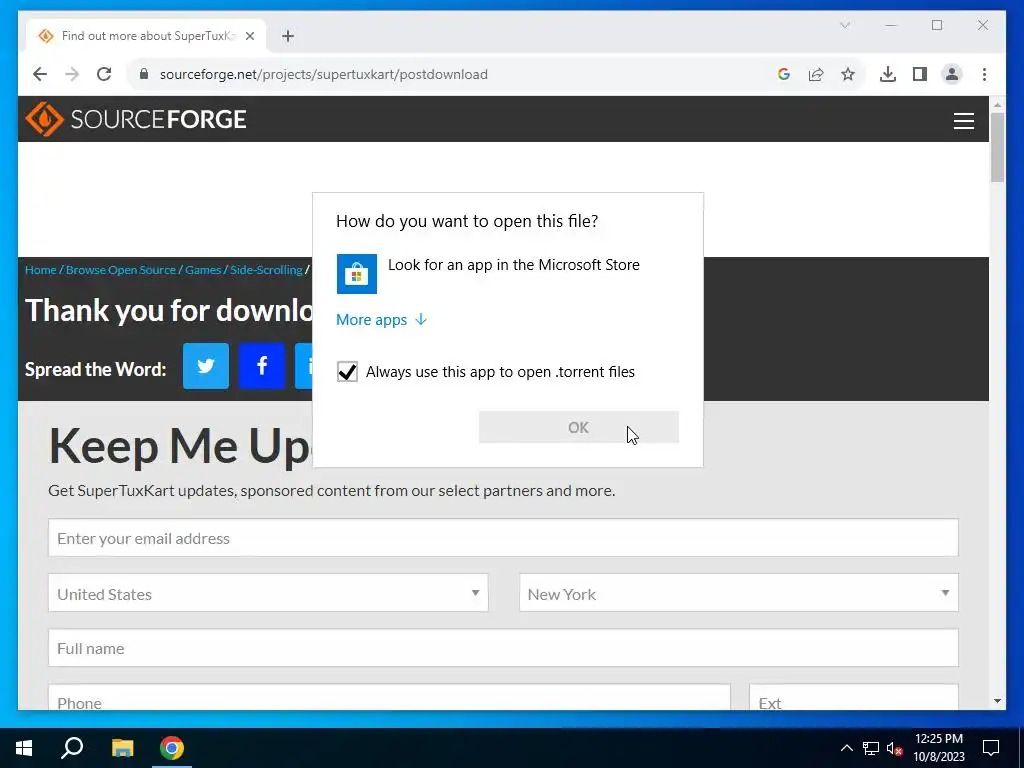This screenshot has width=1024, height=768.
Task: Click the Full name field
Action: (503, 648)
